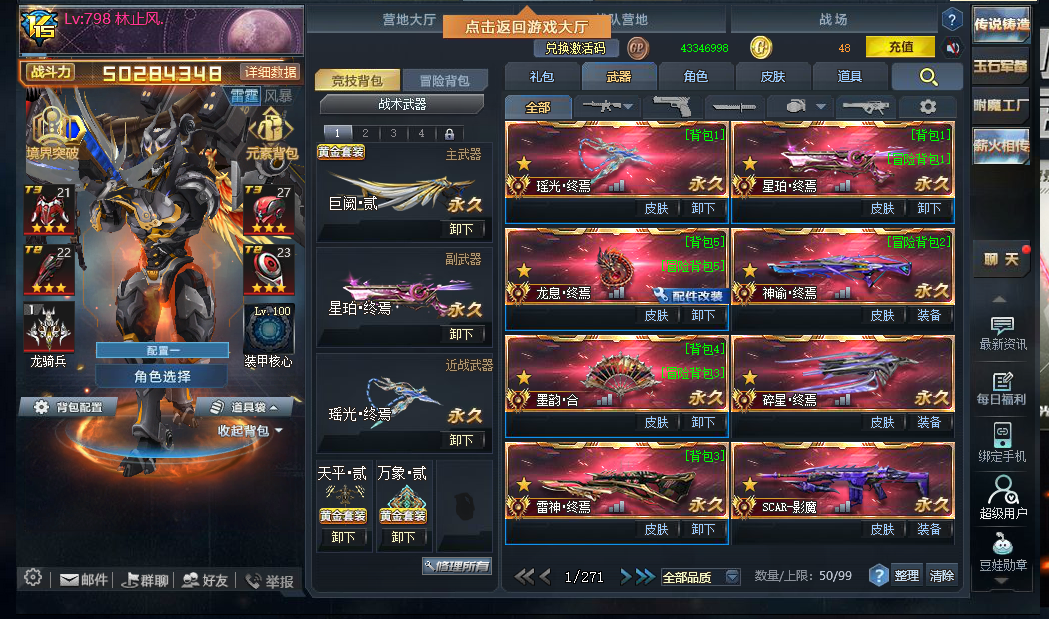
Task: Switch to 风暴 mode toggle
Action: click(x=278, y=96)
